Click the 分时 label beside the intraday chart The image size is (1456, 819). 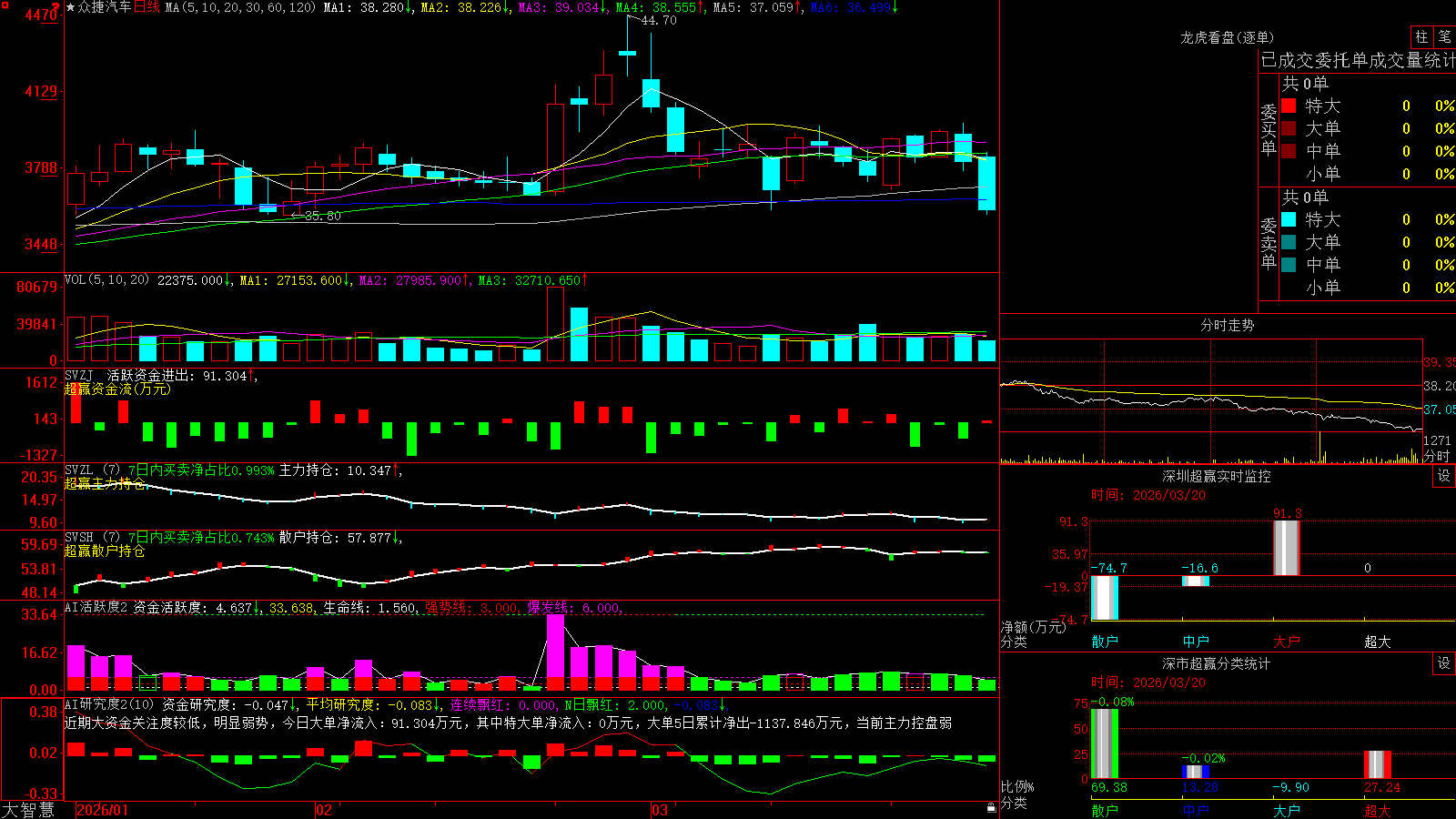pyautogui.click(x=1437, y=456)
